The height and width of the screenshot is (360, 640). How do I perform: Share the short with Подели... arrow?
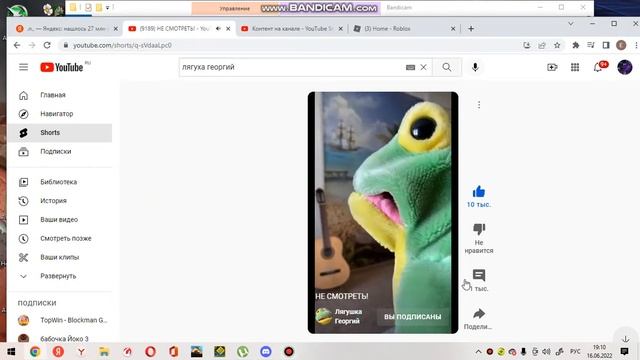coord(479,313)
